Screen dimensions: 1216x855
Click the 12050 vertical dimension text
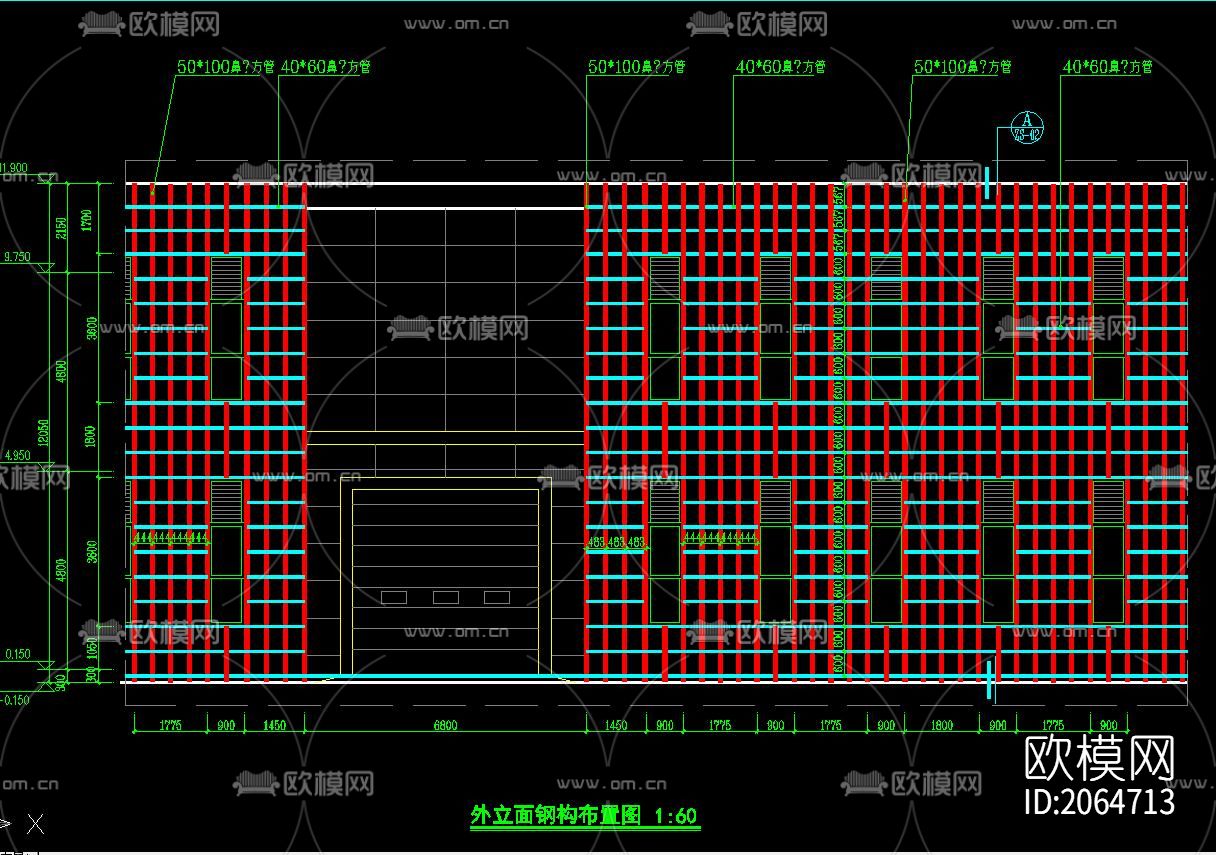43,432
